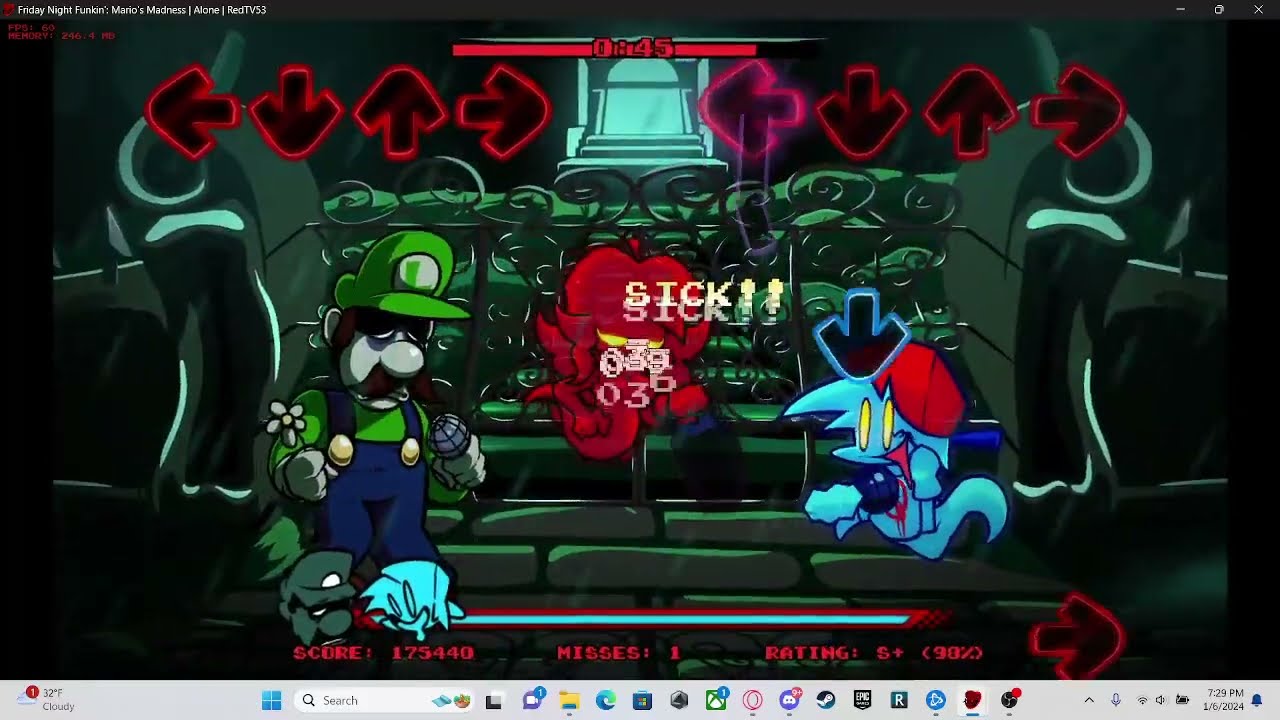Click the player's down arrow receptor

861,112
